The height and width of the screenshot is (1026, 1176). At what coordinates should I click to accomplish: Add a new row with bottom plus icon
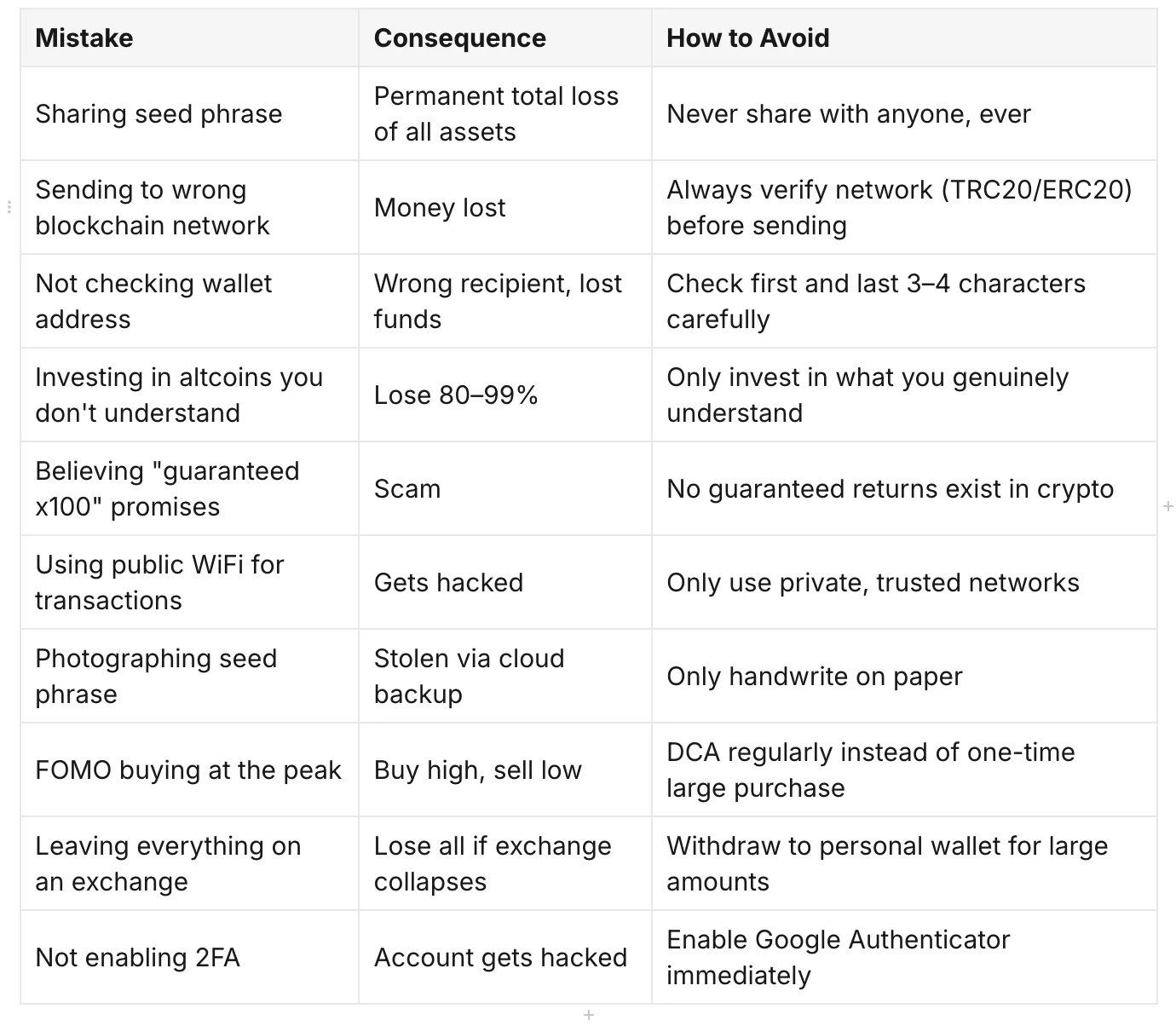coord(588,1014)
